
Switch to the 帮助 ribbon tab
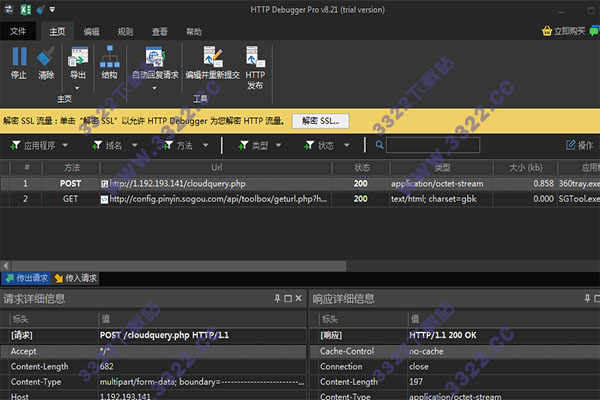click(x=194, y=32)
